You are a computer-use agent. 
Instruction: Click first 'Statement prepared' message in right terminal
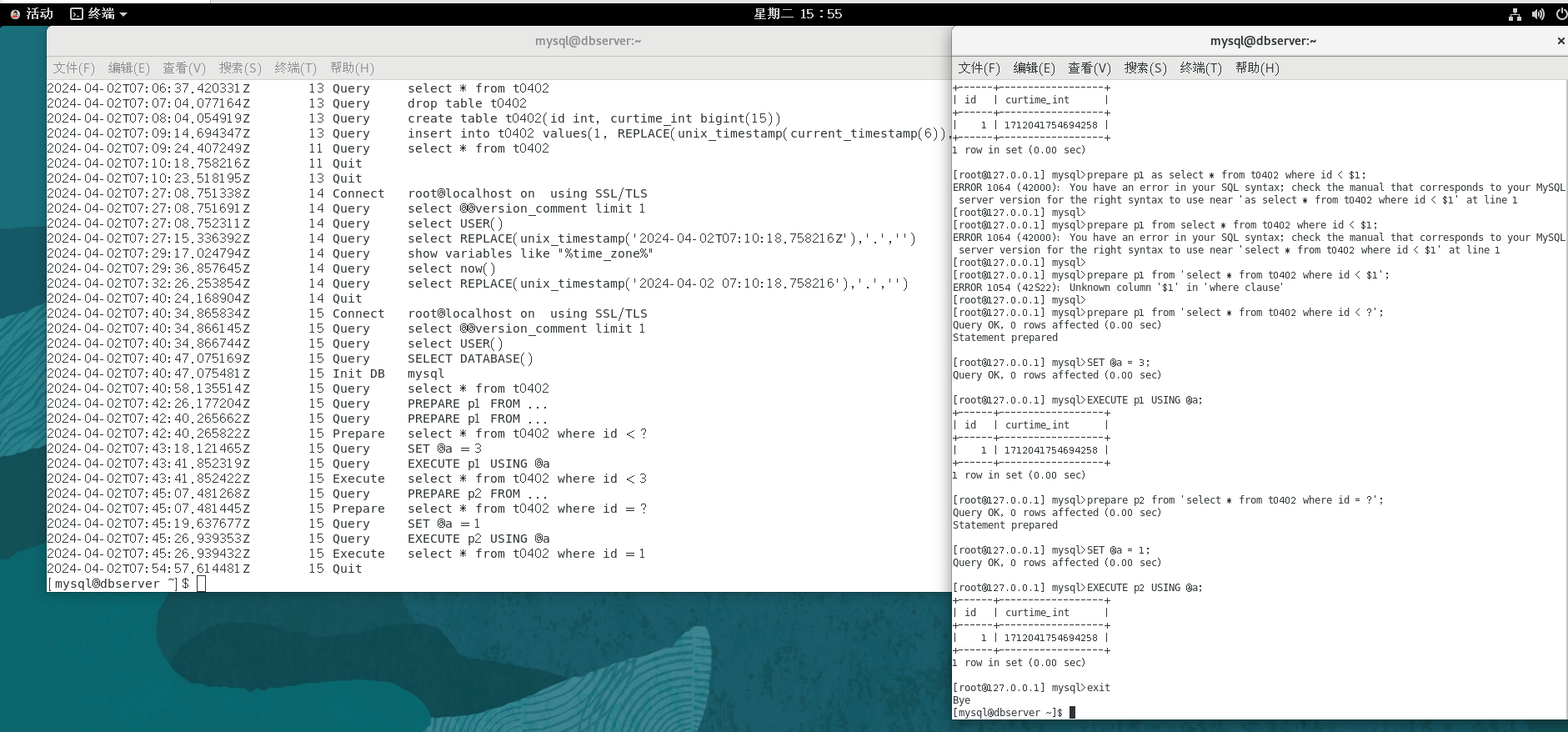1005,338
